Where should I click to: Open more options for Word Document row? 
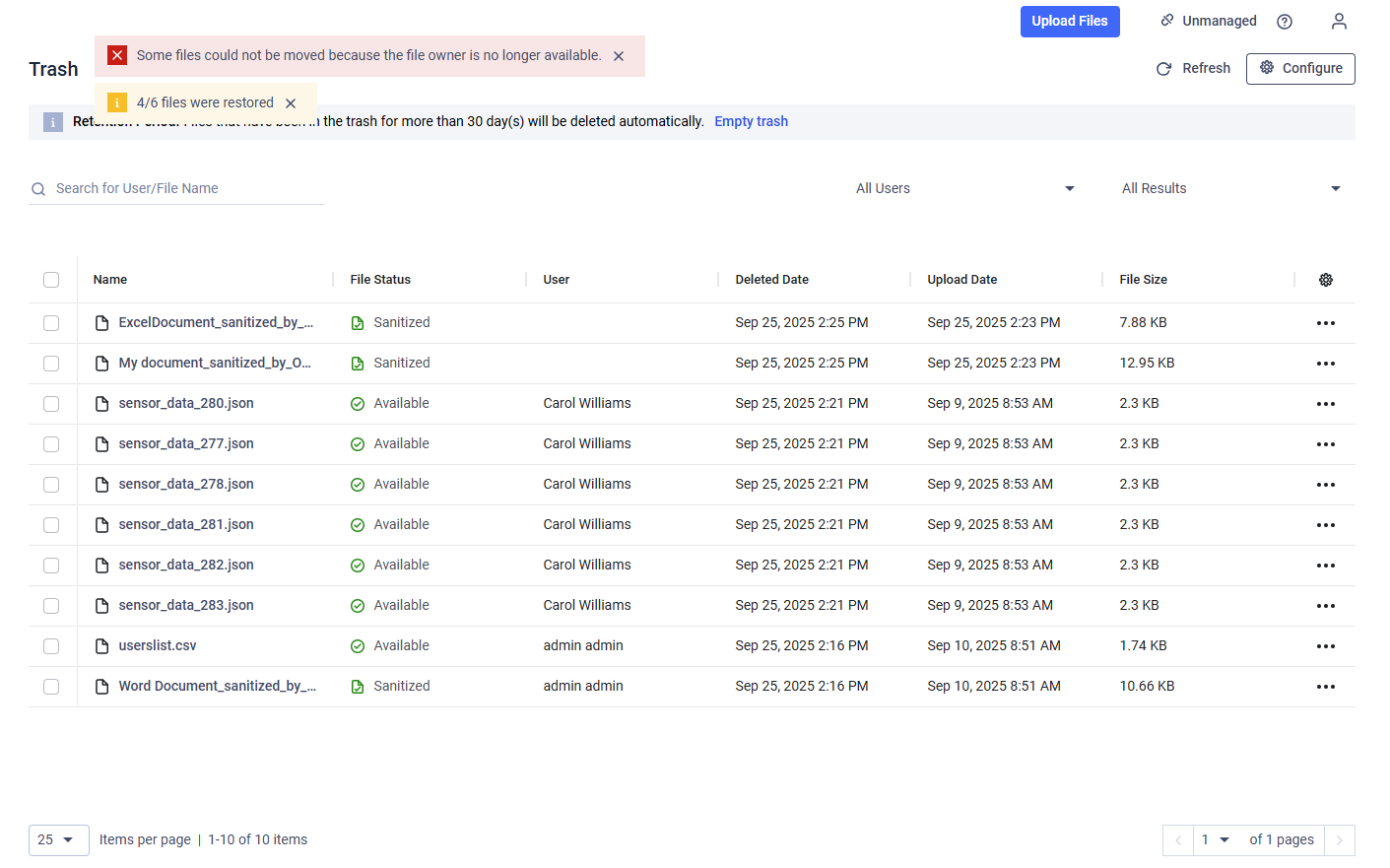coord(1325,687)
